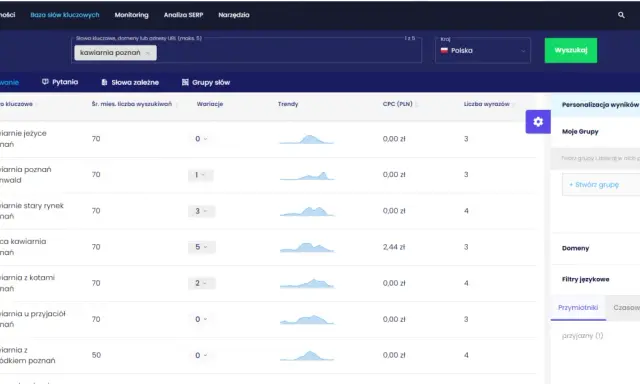The width and height of the screenshot is (640, 384).
Task: Select the Przymiotniki filter tab
Action: pos(578,308)
